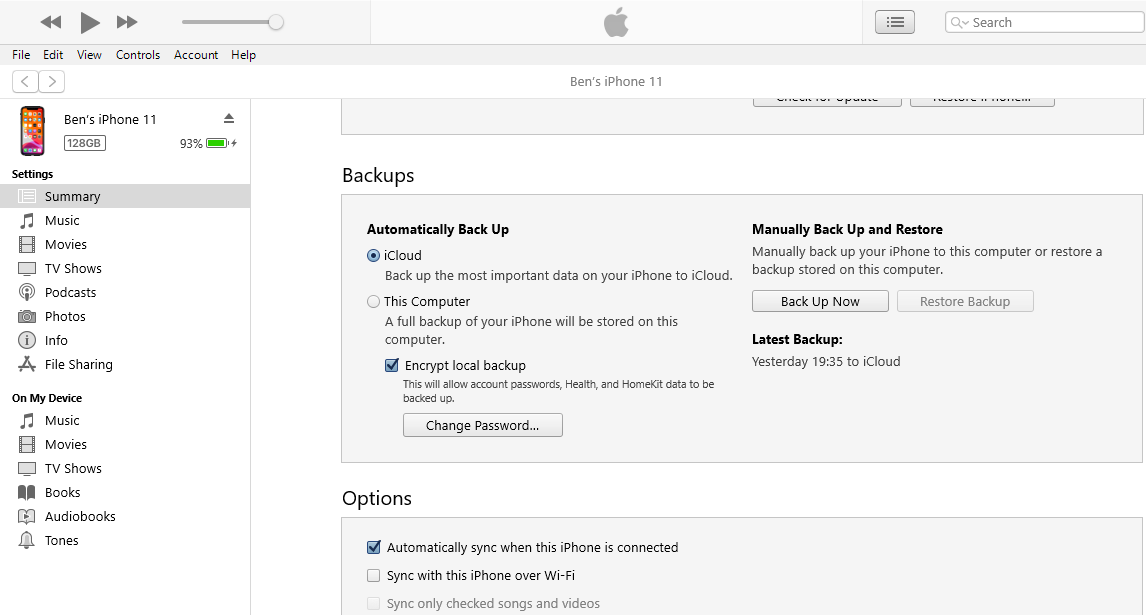Click the Play button
Viewport: 1146px width, 615px height.
[90, 22]
